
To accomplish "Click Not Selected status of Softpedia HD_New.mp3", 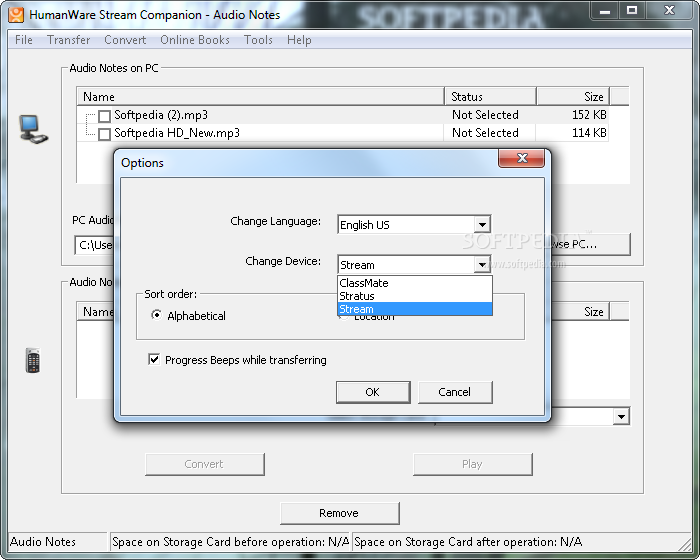I will click(485, 133).
